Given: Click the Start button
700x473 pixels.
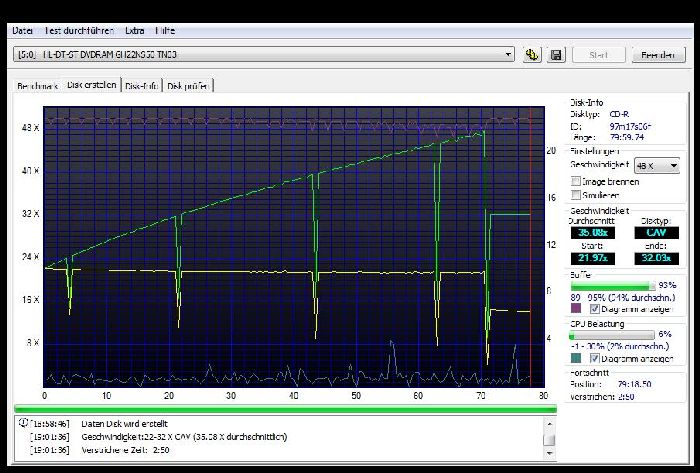Looking at the screenshot, I should pos(598,55).
